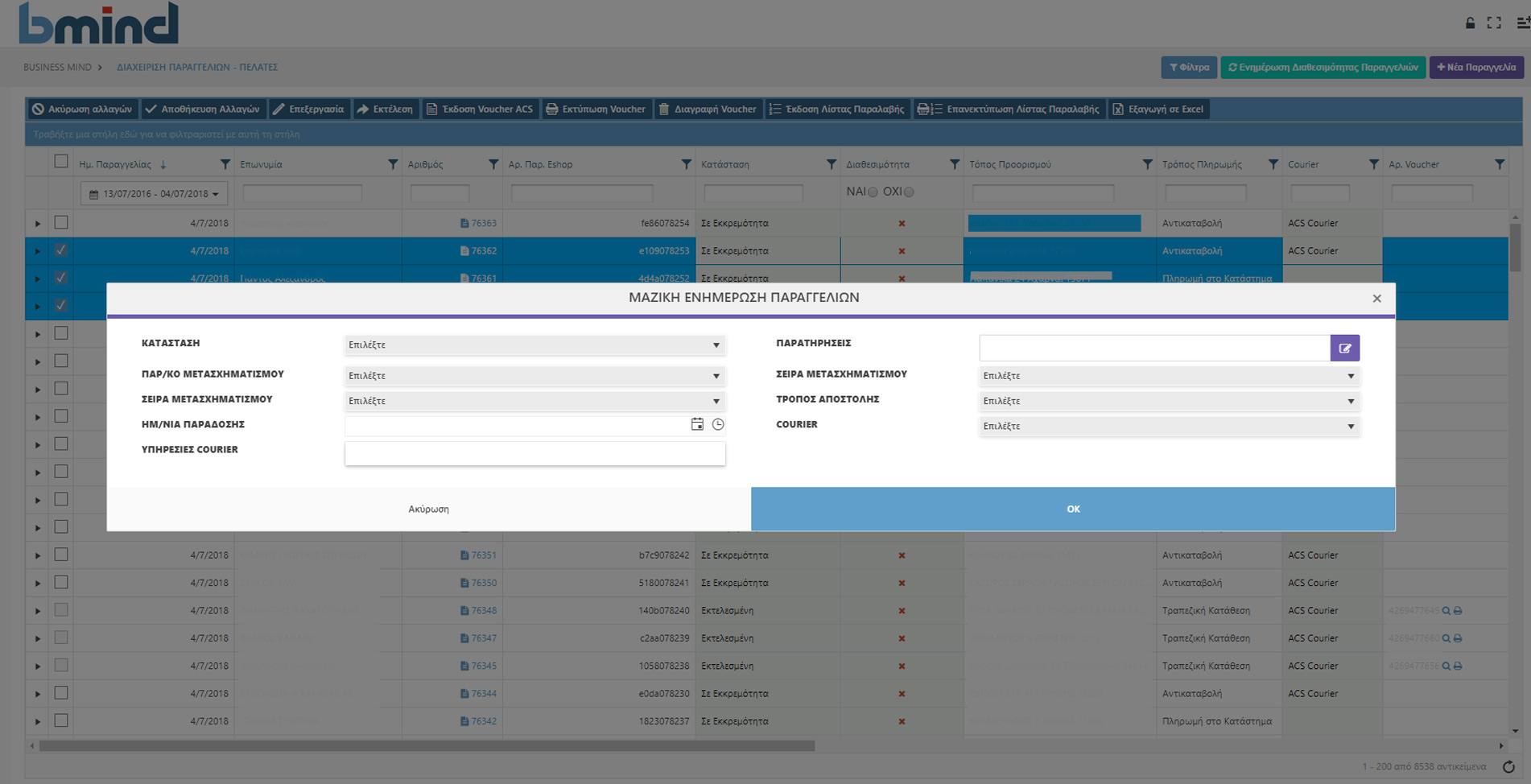1531x784 pixels.
Task: Open date range 13/07/2016 - 04/07/2018 dropdown
Action: (154, 194)
